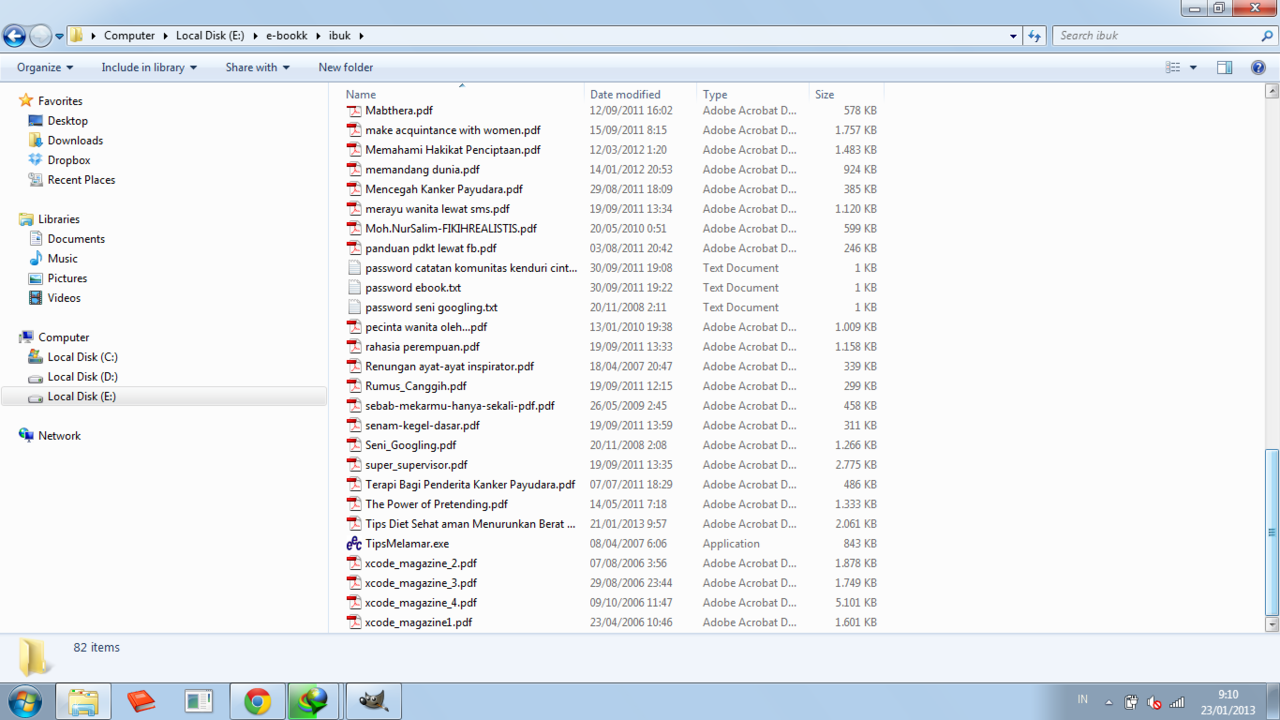Open the GIMP taskbar icon
The width and height of the screenshot is (1280, 720).
(x=373, y=702)
